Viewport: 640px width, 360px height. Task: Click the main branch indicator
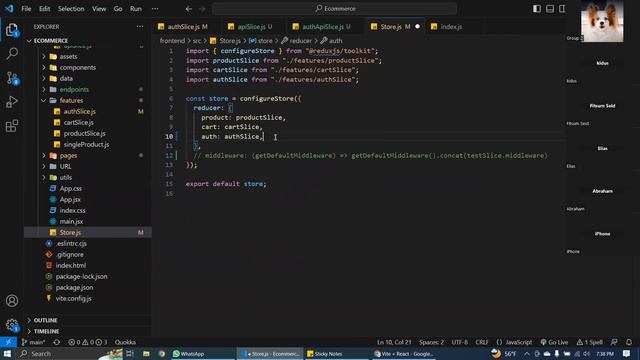[x=33, y=342]
